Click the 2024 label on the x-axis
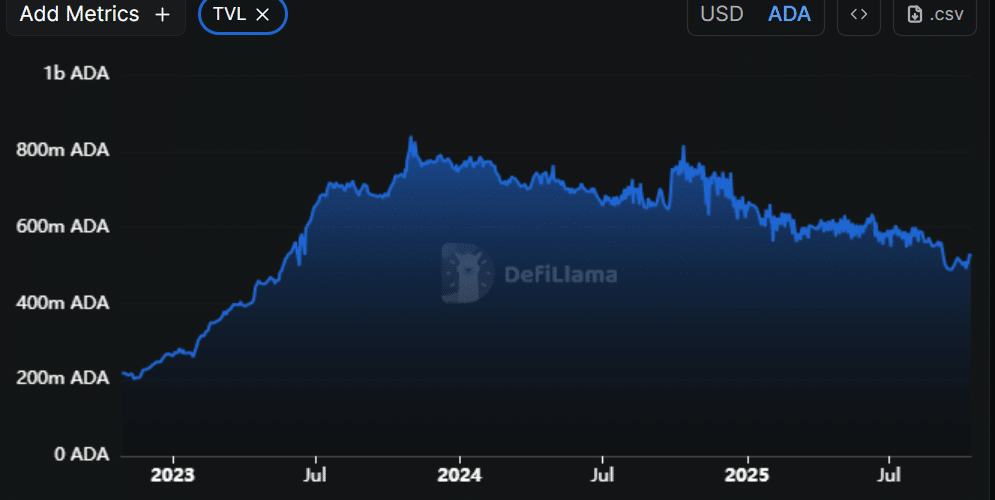The width and height of the screenshot is (995, 500). click(459, 473)
